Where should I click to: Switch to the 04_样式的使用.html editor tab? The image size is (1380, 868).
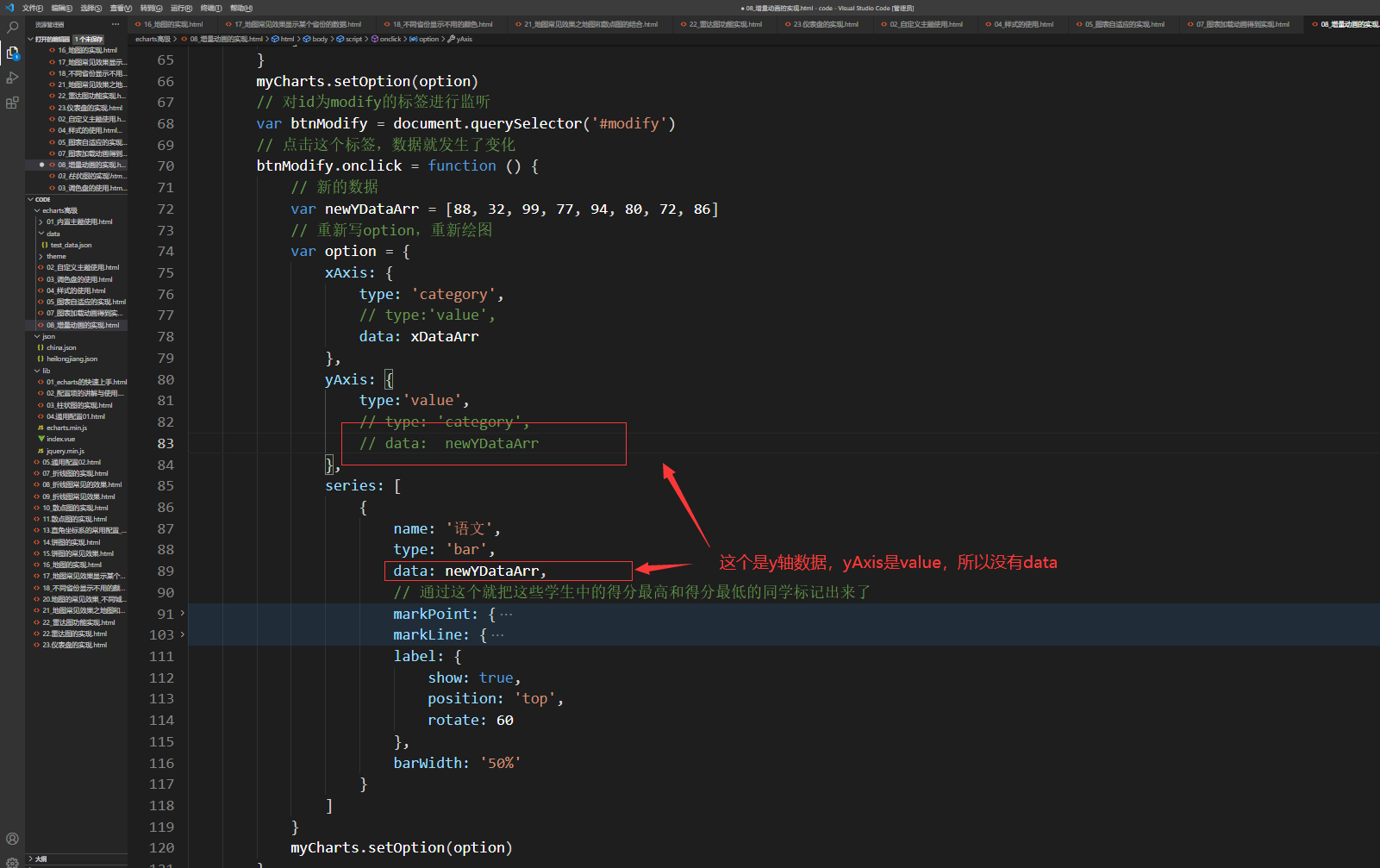(1024, 24)
